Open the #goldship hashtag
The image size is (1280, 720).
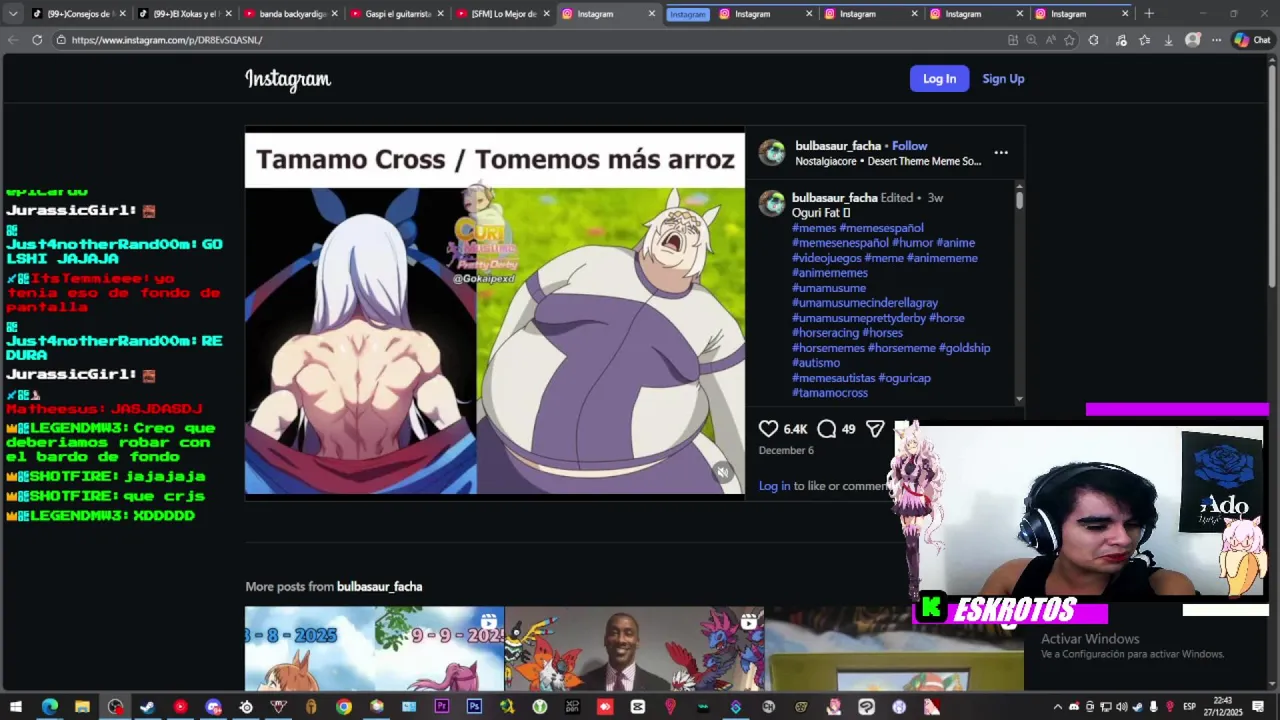click(x=964, y=348)
